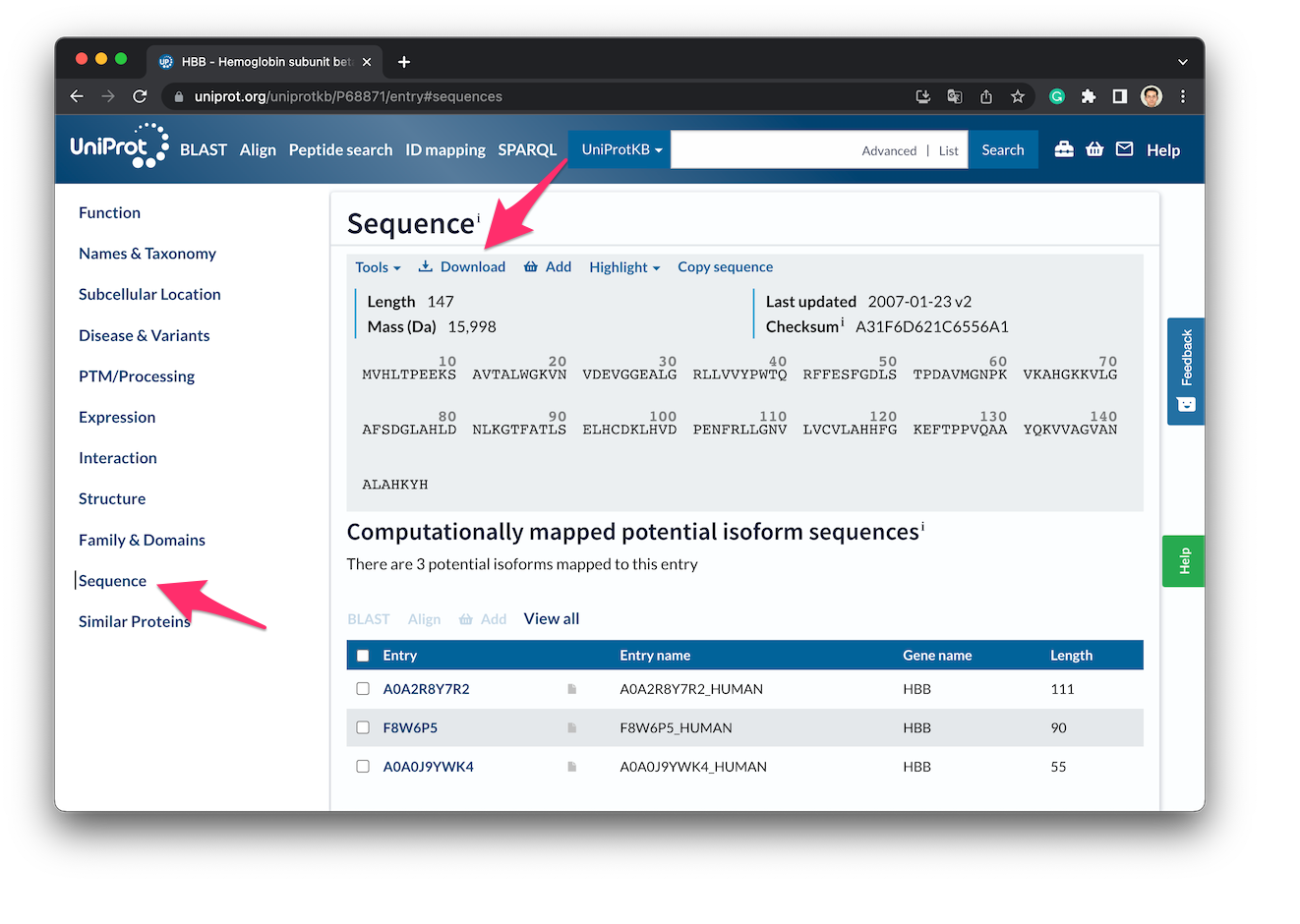Click the Download sequence button
The image size is (1300, 924).
pyautogui.click(x=462, y=267)
